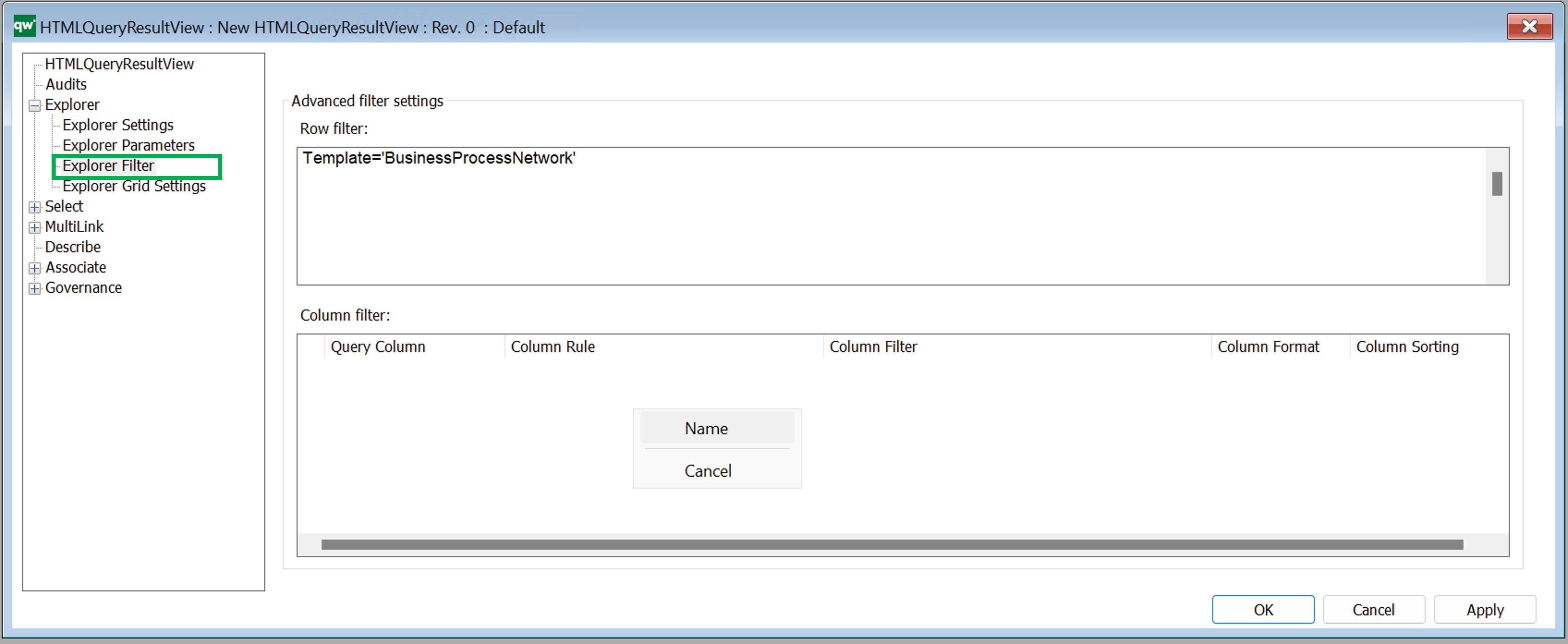Expand the Select tree node
The width and height of the screenshot is (1568, 644).
point(35,207)
